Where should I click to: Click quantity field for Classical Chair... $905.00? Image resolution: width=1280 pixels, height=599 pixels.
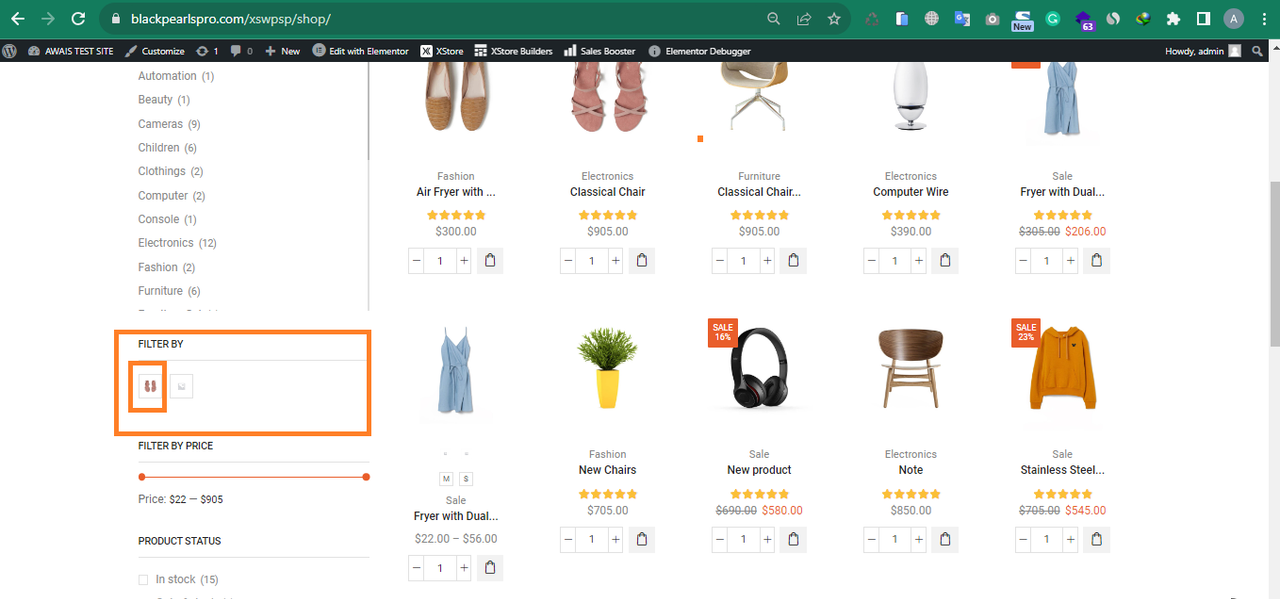(743, 261)
